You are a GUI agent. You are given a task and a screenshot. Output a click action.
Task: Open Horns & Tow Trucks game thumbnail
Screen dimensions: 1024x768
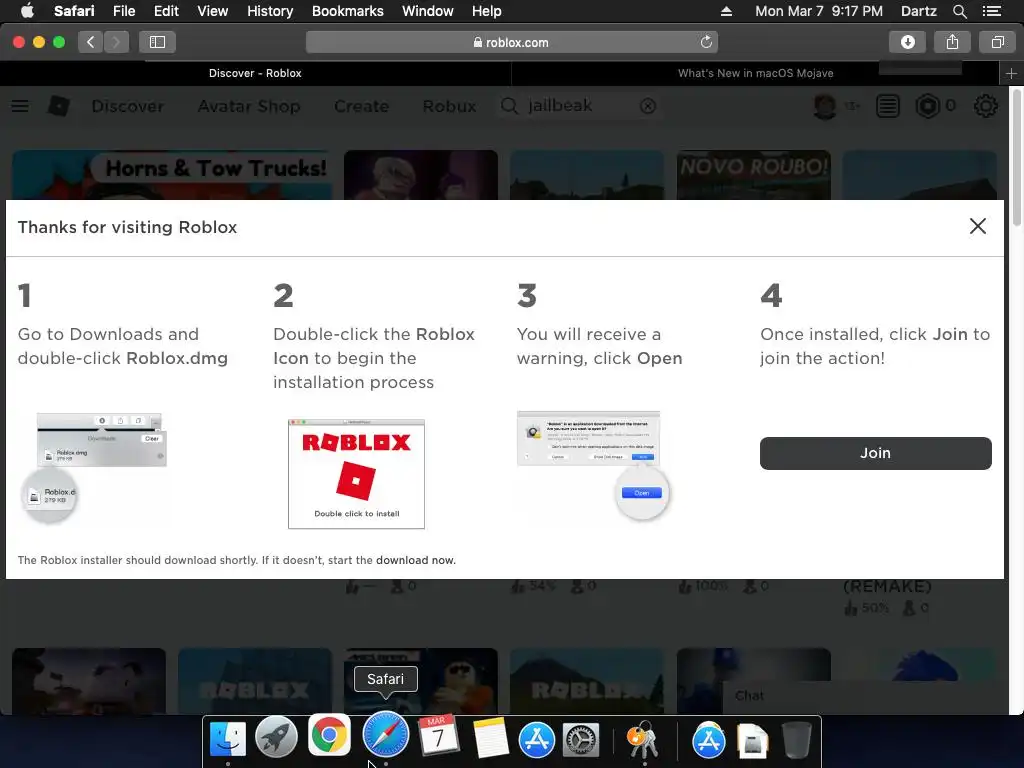172,175
